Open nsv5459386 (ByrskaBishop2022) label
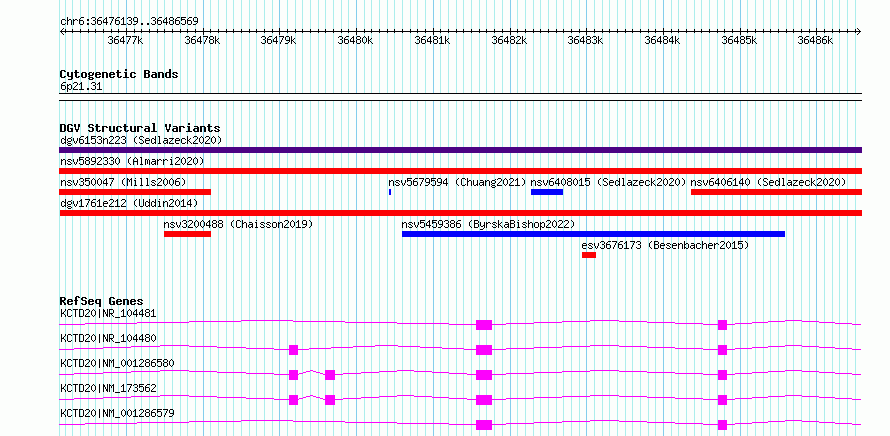The height and width of the screenshot is (436, 890). click(x=488, y=224)
